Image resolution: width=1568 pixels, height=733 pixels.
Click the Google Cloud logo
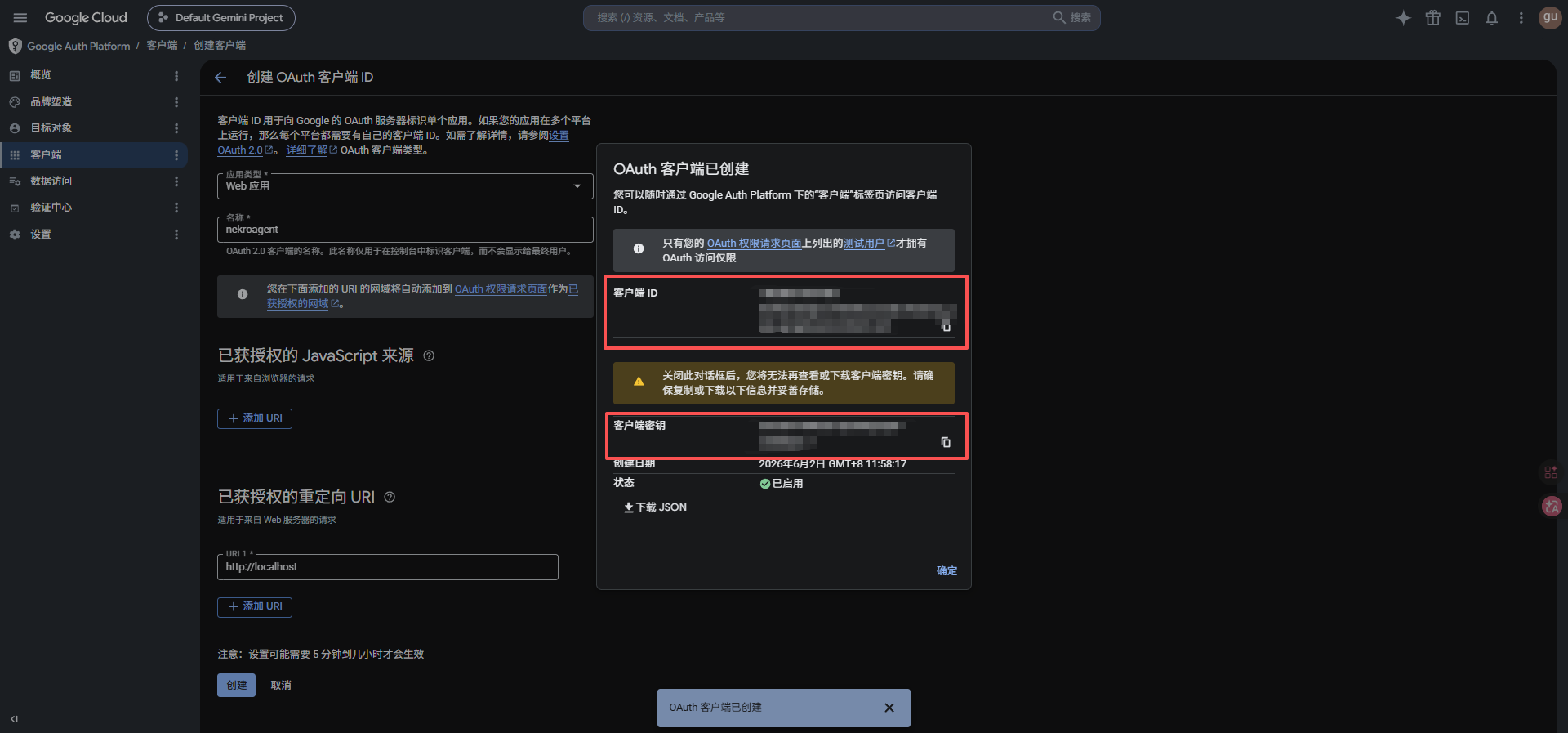pyautogui.click(x=86, y=18)
